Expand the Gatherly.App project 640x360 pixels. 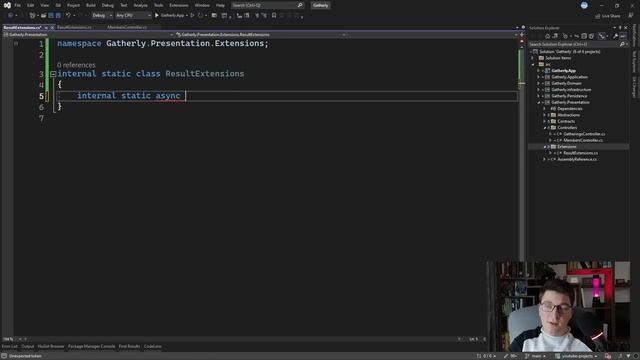pos(538,71)
